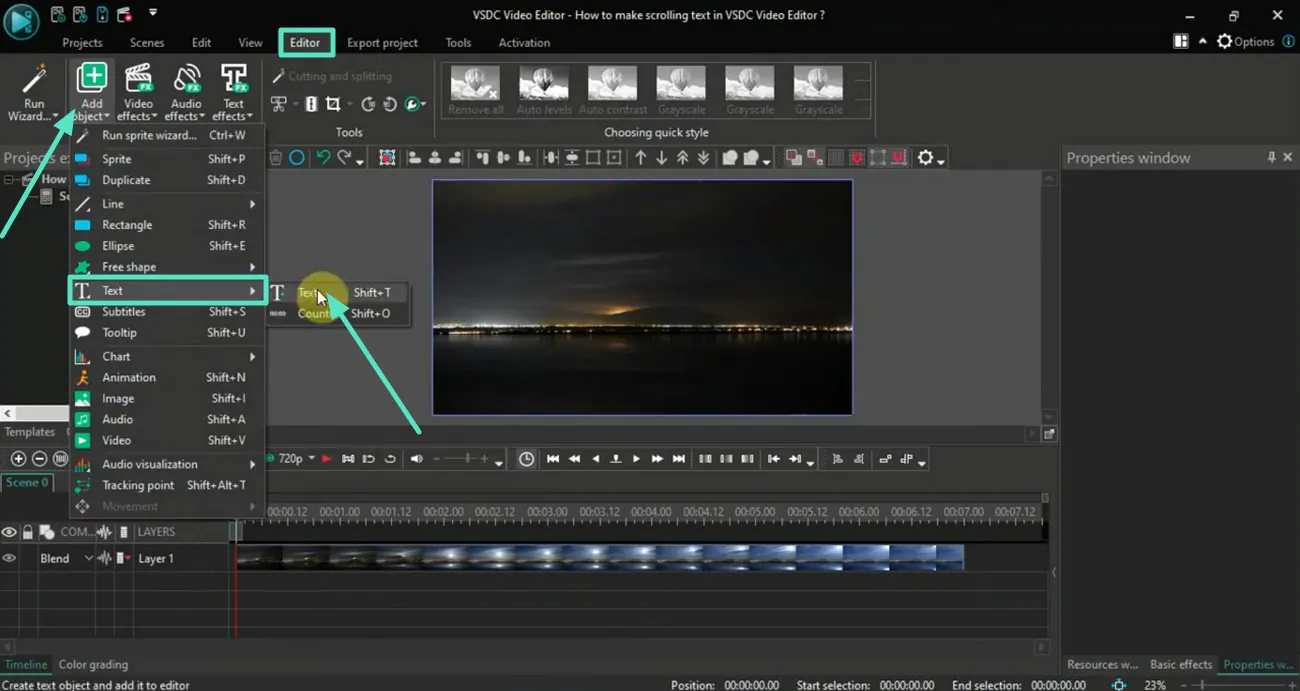Open the Export project tab

(x=382, y=43)
